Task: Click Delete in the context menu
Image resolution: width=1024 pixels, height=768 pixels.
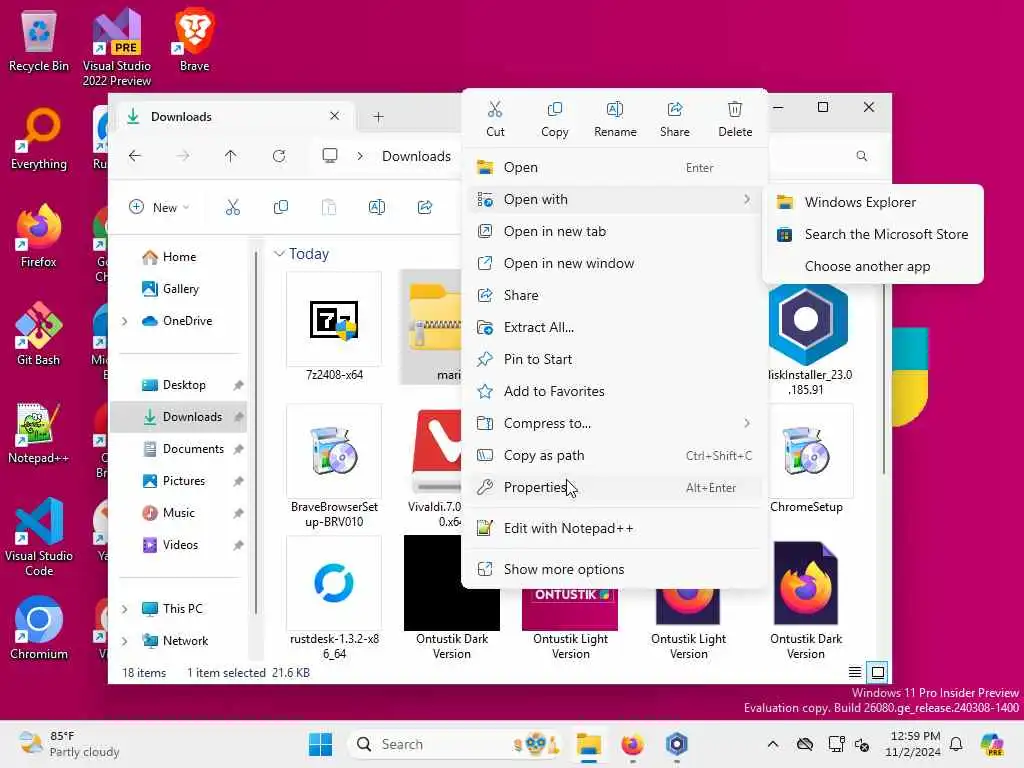Action: (x=735, y=119)
